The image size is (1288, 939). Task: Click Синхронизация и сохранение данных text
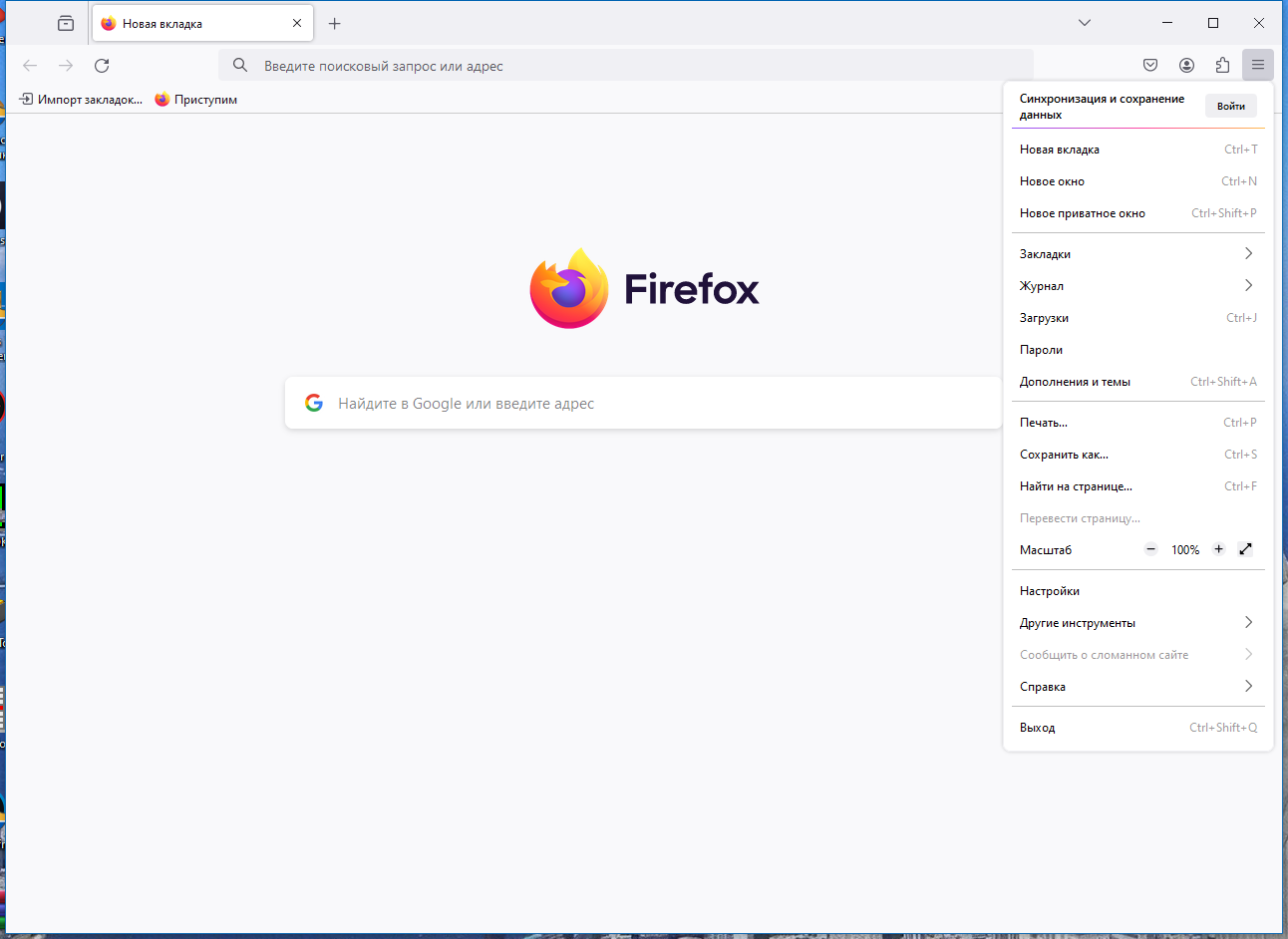click(1102, 107)
